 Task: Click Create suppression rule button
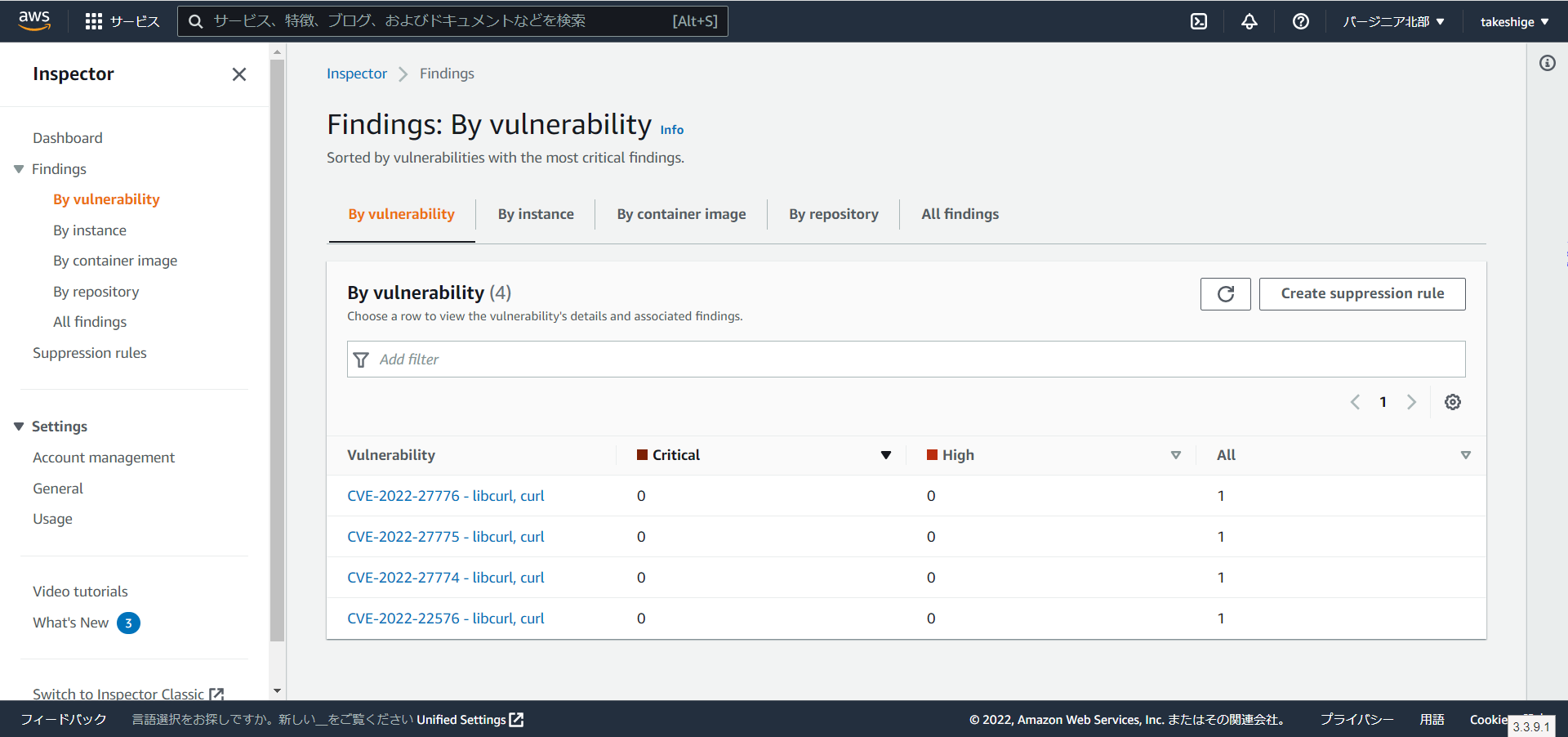click(1362, 294)
